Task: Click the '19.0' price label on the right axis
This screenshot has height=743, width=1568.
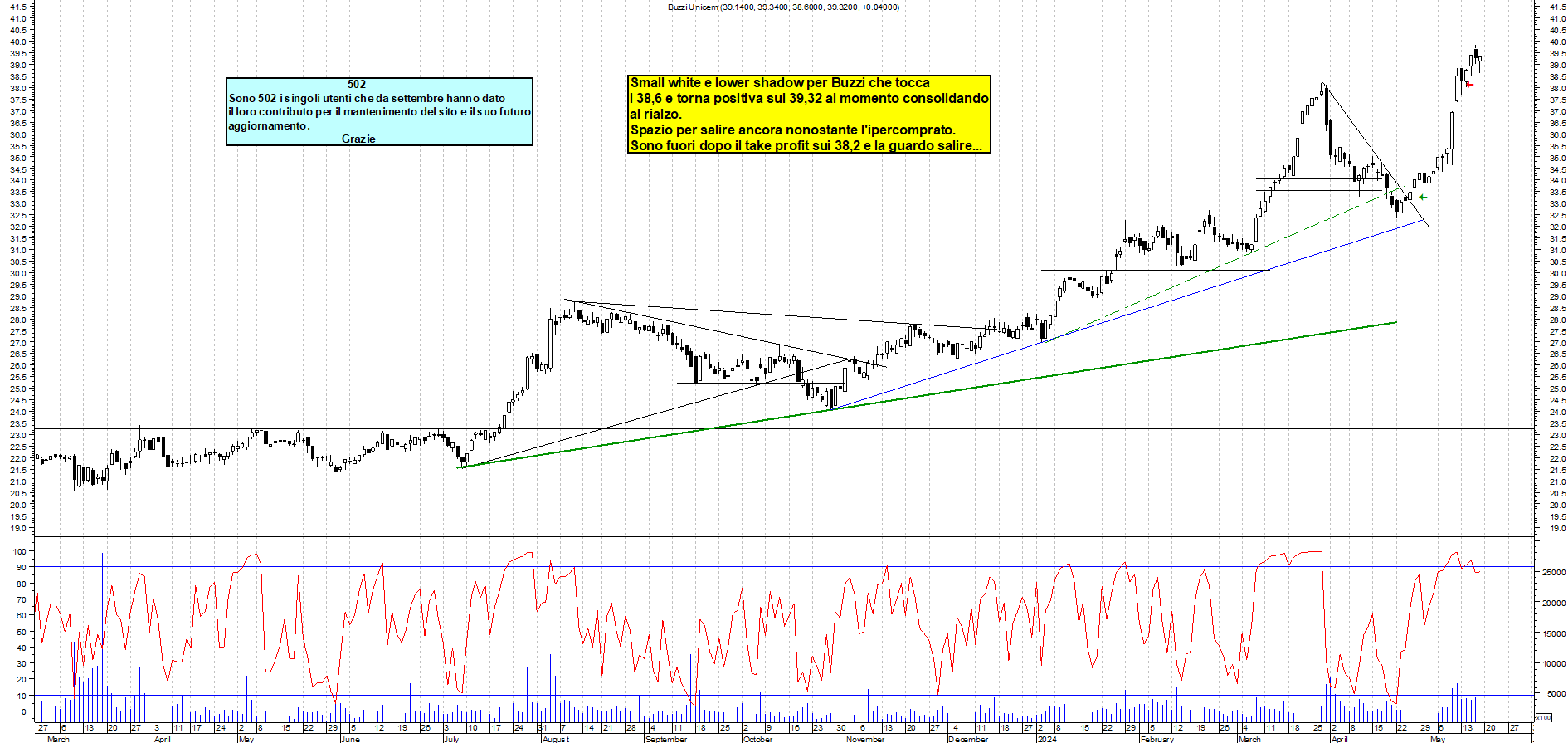Action: point(1557,528)
